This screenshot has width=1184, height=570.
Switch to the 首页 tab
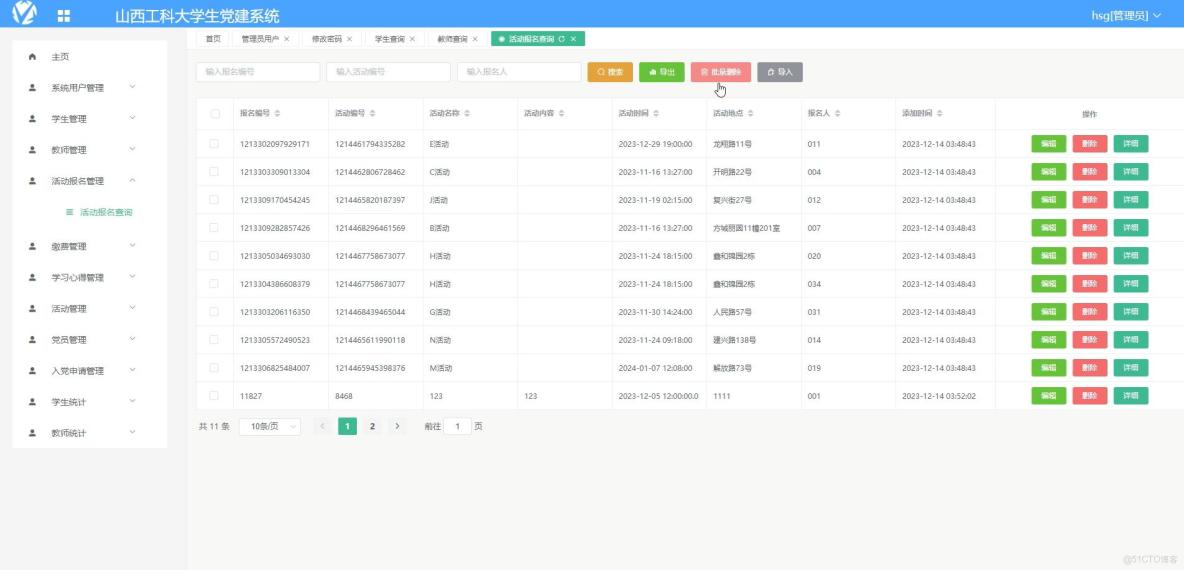click(214, 39)
